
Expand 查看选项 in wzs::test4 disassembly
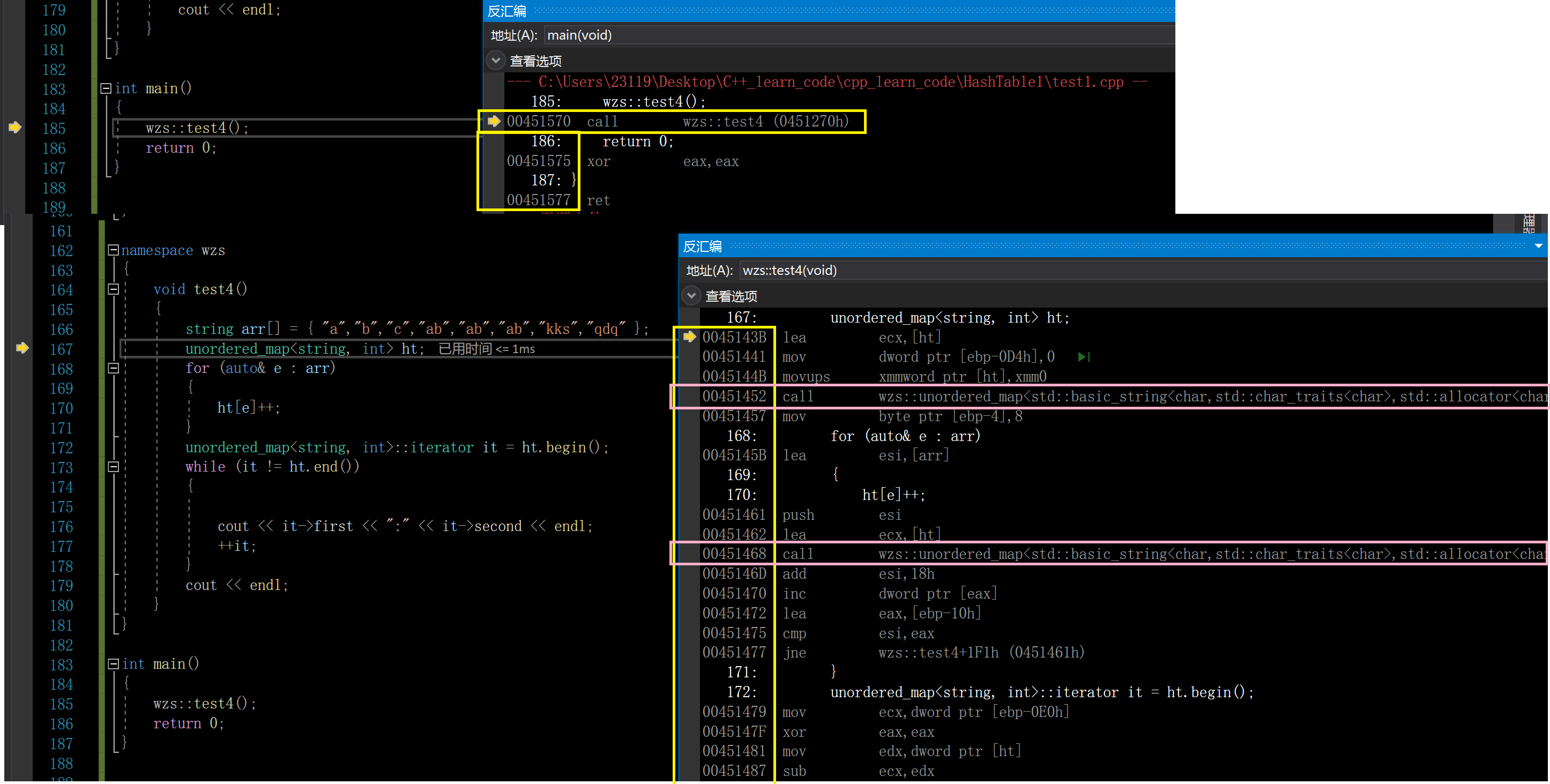[691, 295]
